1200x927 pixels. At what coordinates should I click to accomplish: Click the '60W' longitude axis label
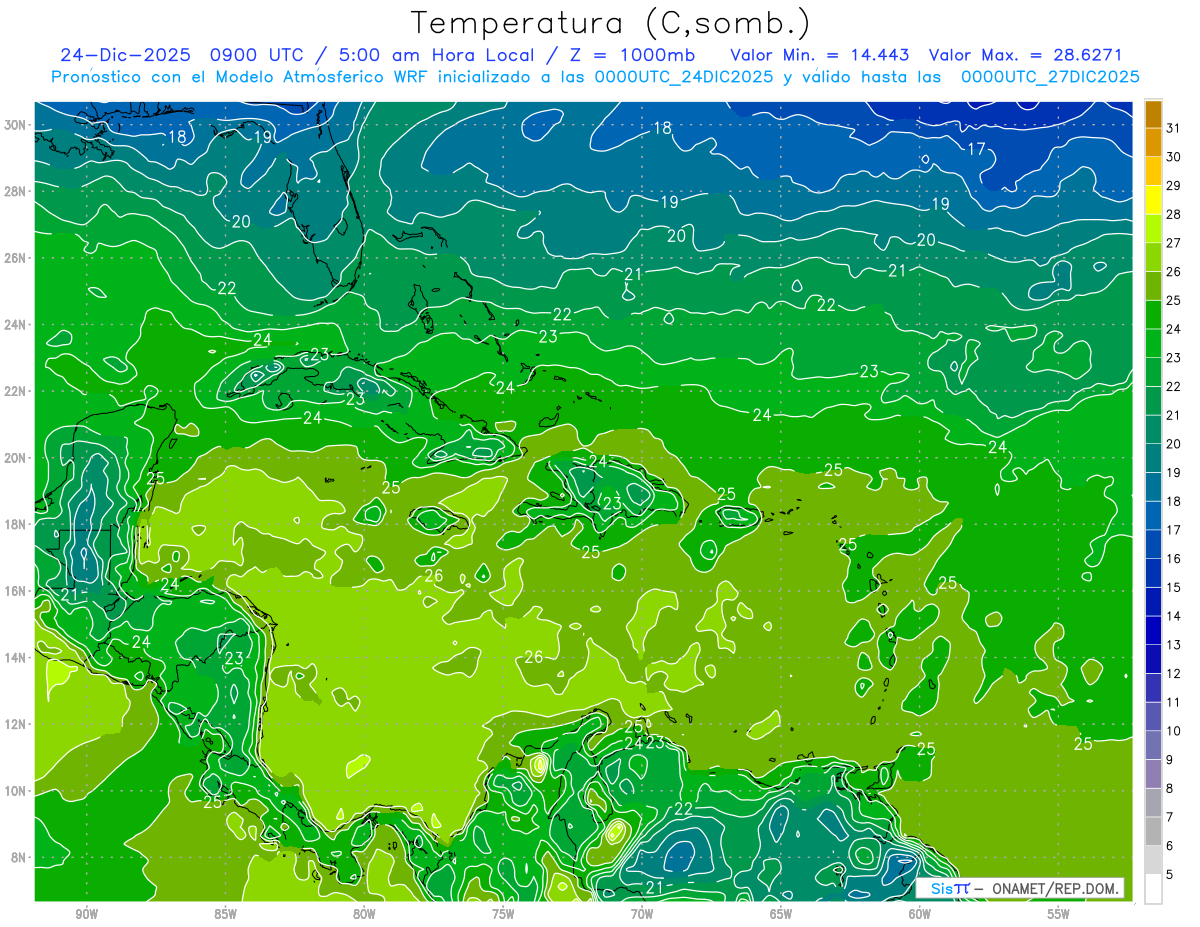coord(920,914)
